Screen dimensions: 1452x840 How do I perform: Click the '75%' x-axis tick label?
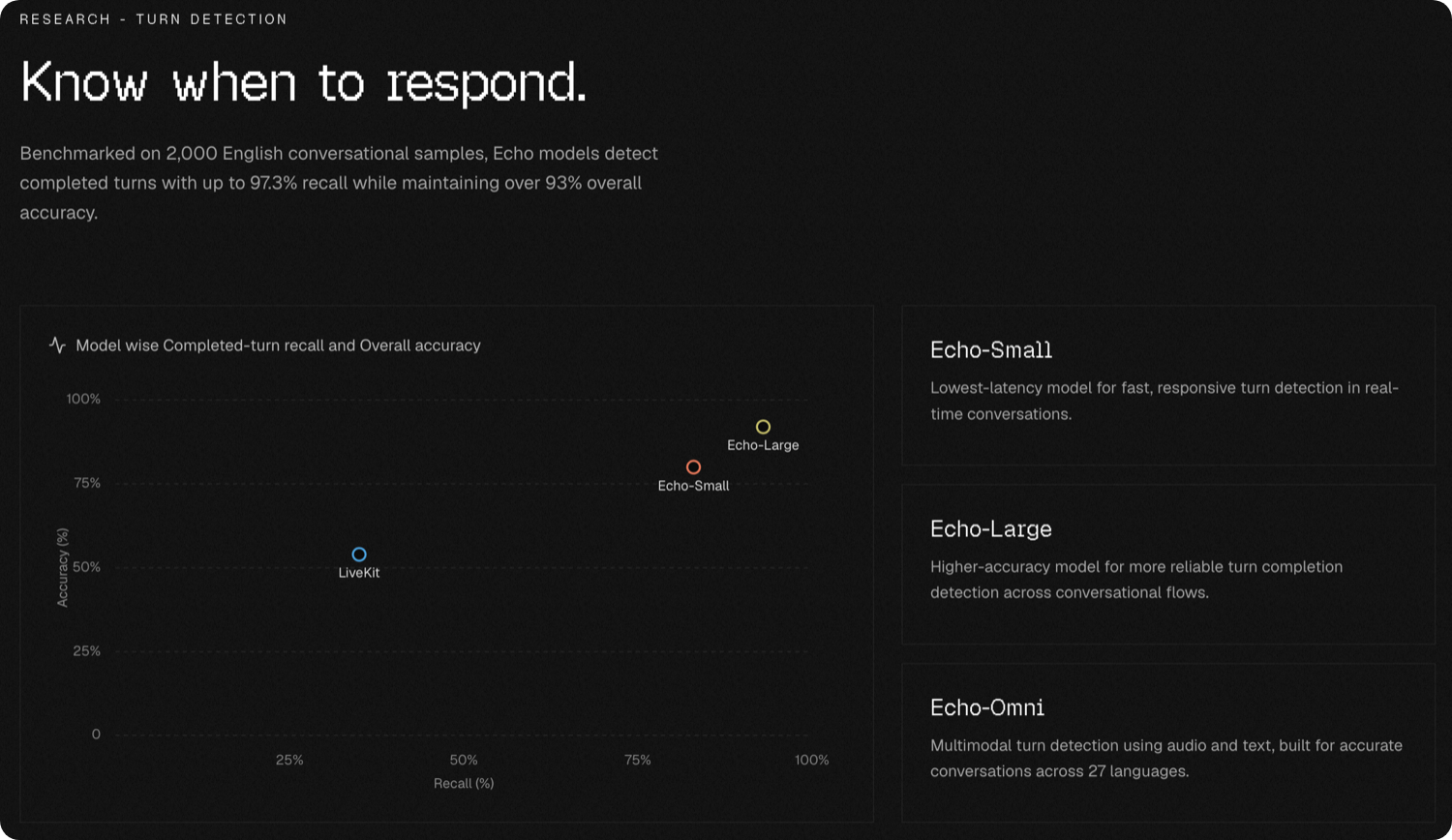tap(638, 760)
